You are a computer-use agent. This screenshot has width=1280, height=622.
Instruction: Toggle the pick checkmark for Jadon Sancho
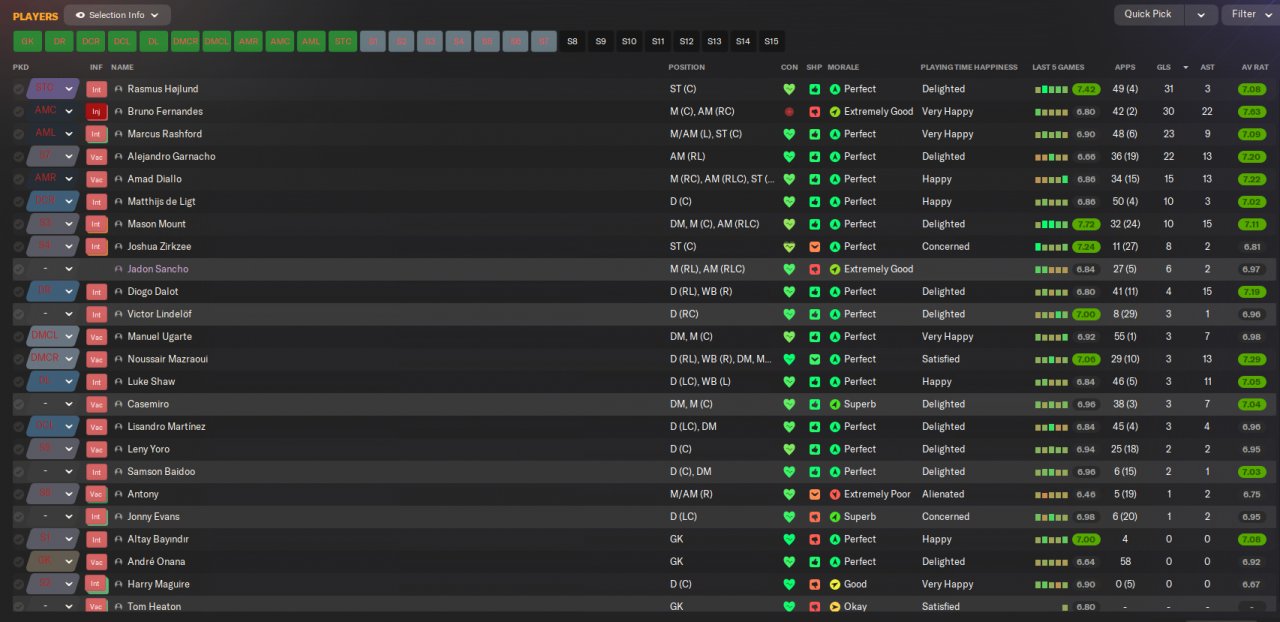point(18,269)
